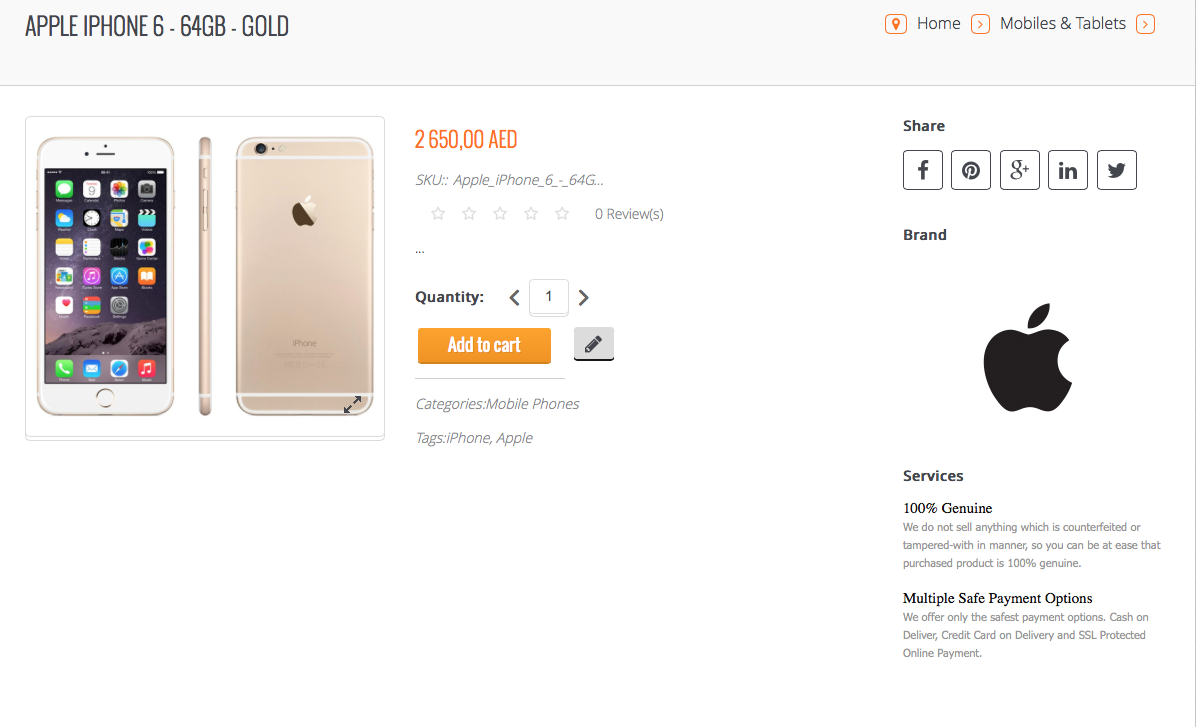
Task: Focus the quantity input field
Action: (549, 297)
